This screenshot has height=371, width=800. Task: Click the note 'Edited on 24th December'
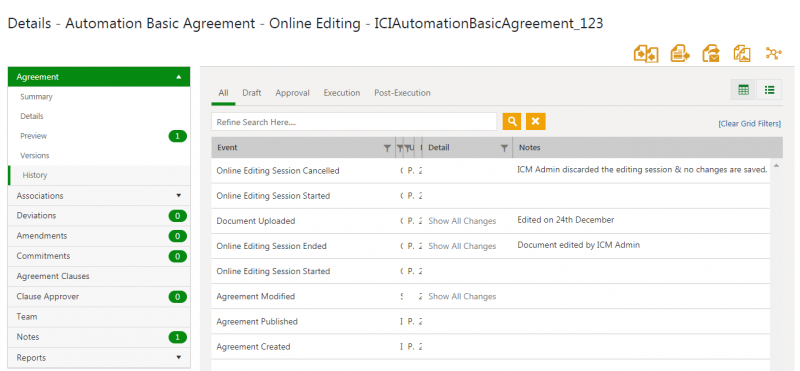(x=566, y=220)
